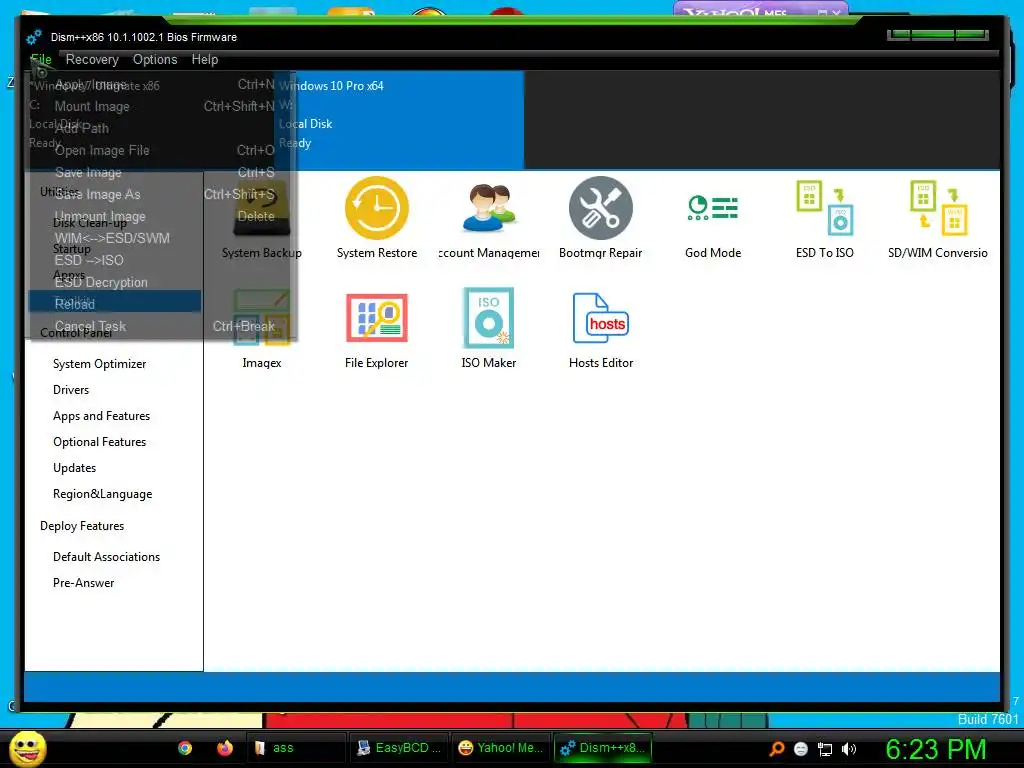Choose Apply Image from File menu
The width and height of the screenshot is (1024, 768).
point(161,85)
